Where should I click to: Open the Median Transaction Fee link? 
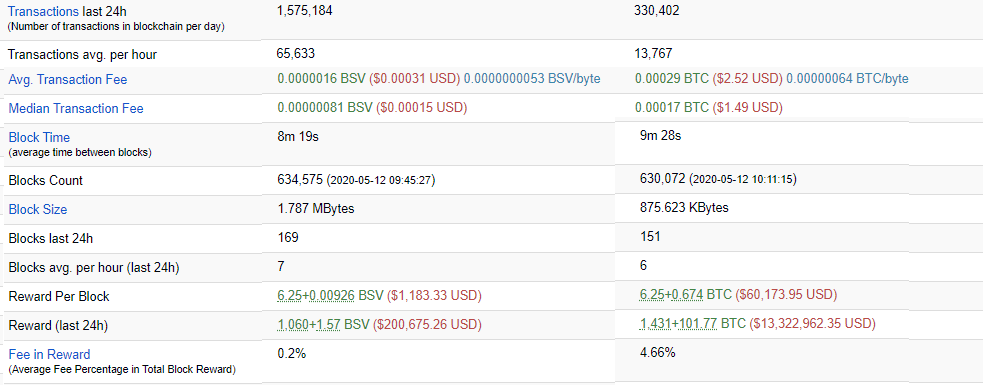(x=76, y=108)
